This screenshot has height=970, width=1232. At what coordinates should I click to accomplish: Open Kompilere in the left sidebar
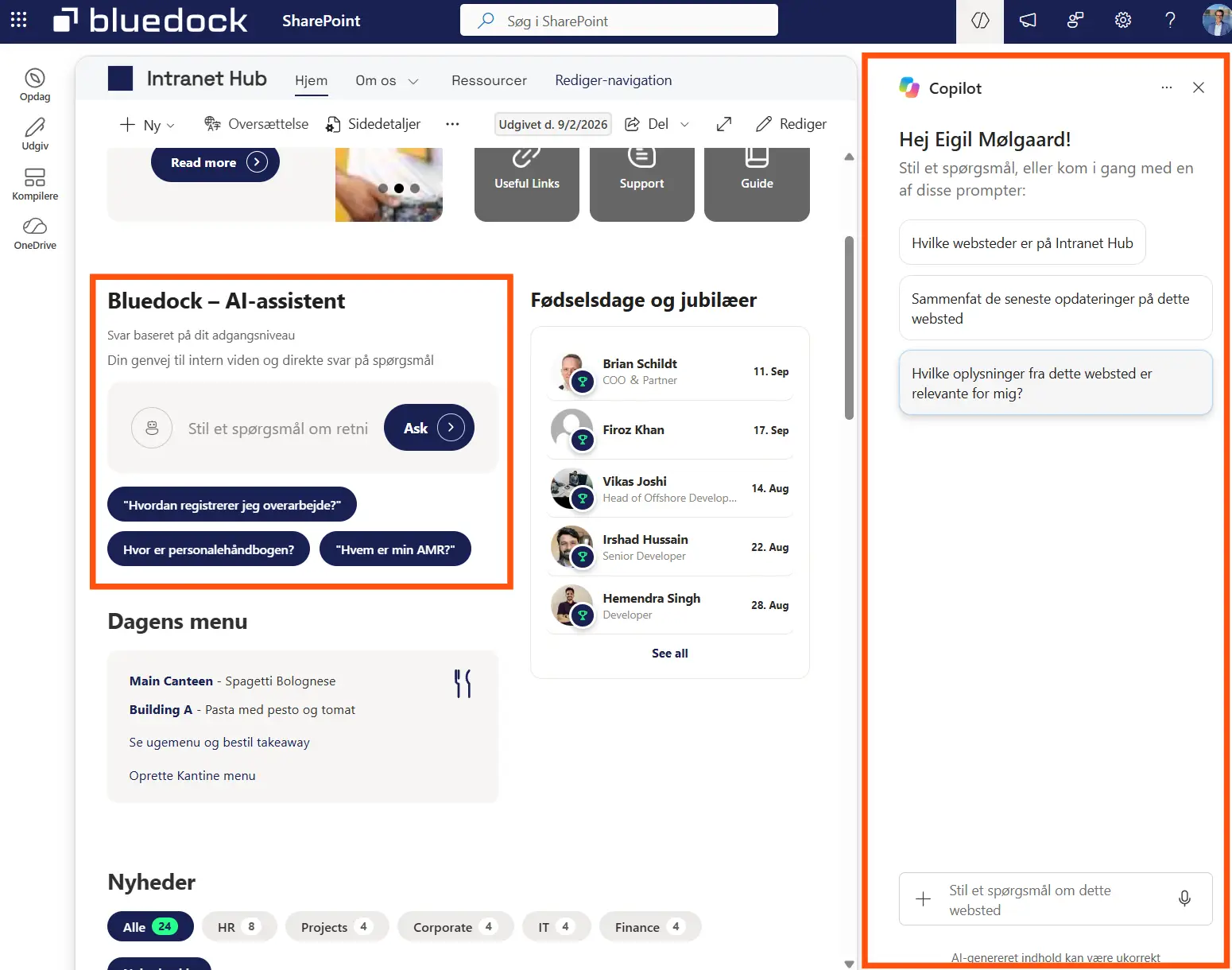click(x=35, y=184)
